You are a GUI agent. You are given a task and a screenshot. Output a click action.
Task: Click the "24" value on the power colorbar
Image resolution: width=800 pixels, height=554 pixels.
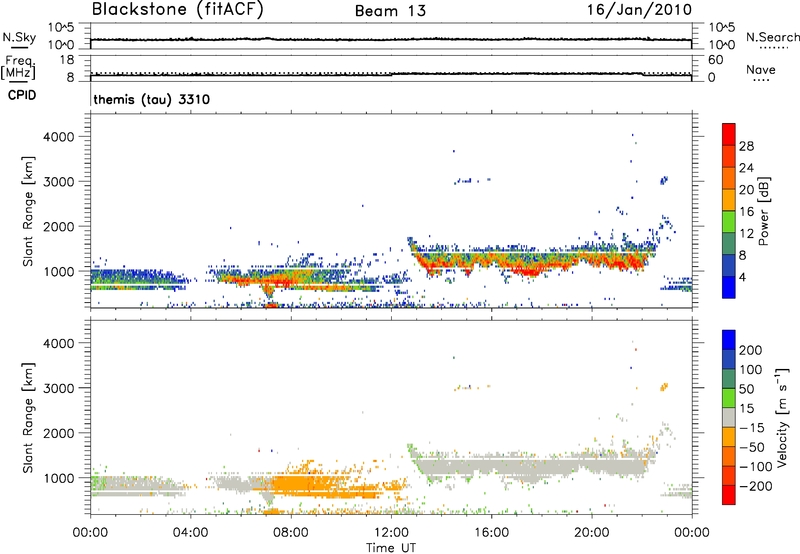tap(746, 168)
